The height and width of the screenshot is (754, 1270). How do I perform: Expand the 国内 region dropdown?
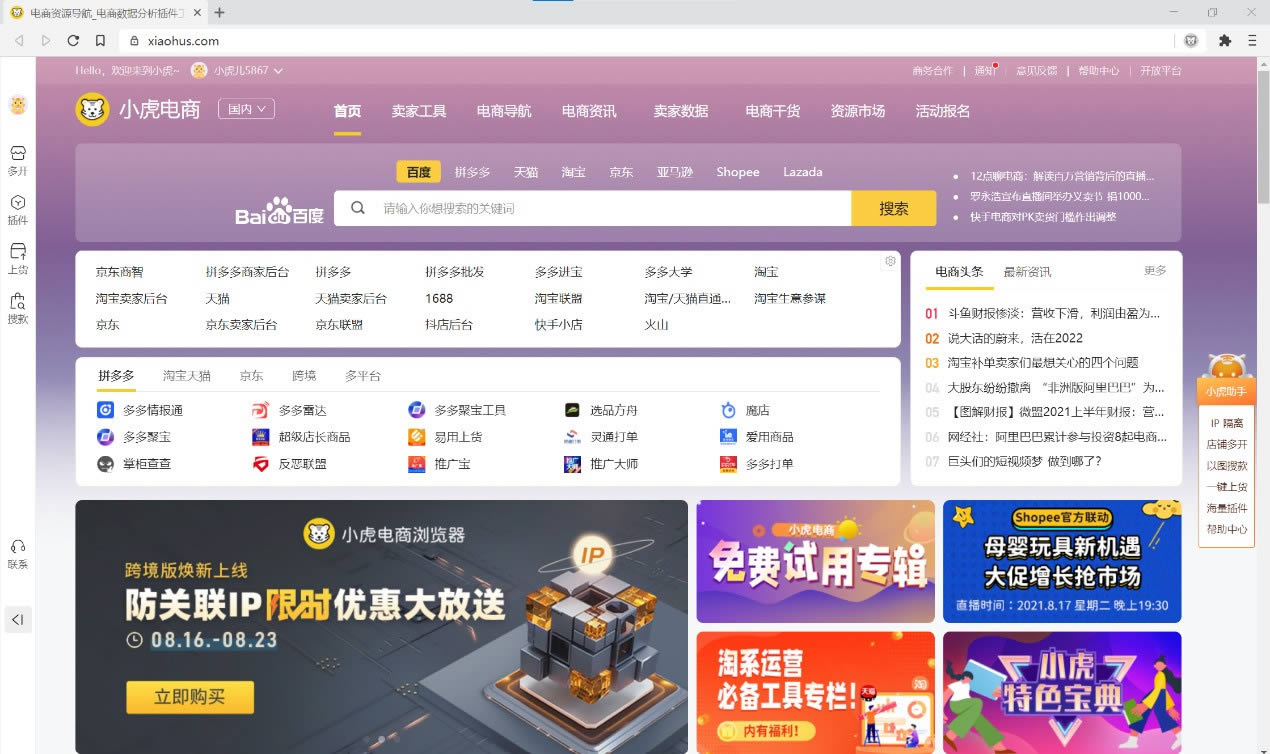tap(246, 109)
